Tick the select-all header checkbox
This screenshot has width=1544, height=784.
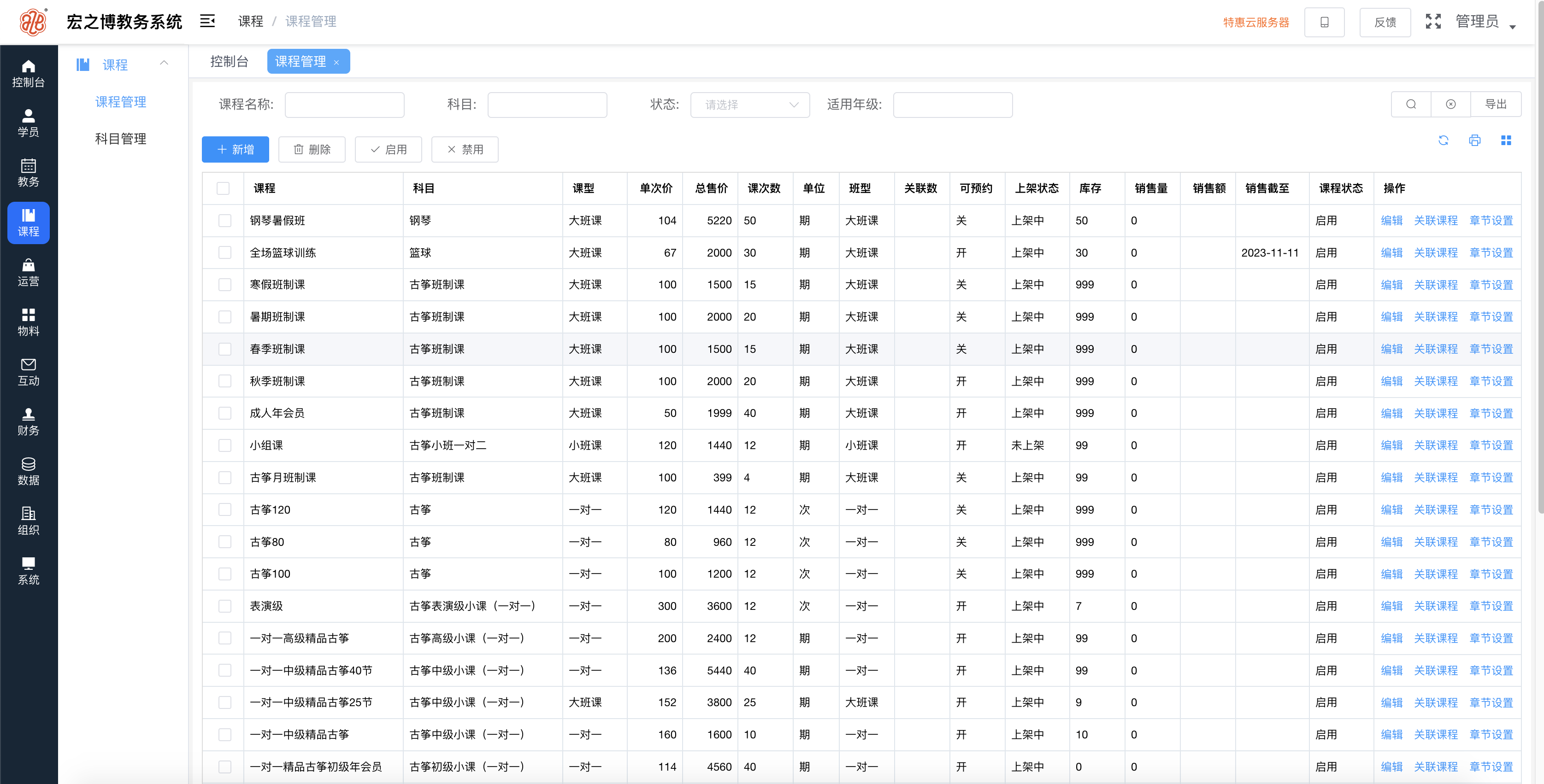click(223, 188)
